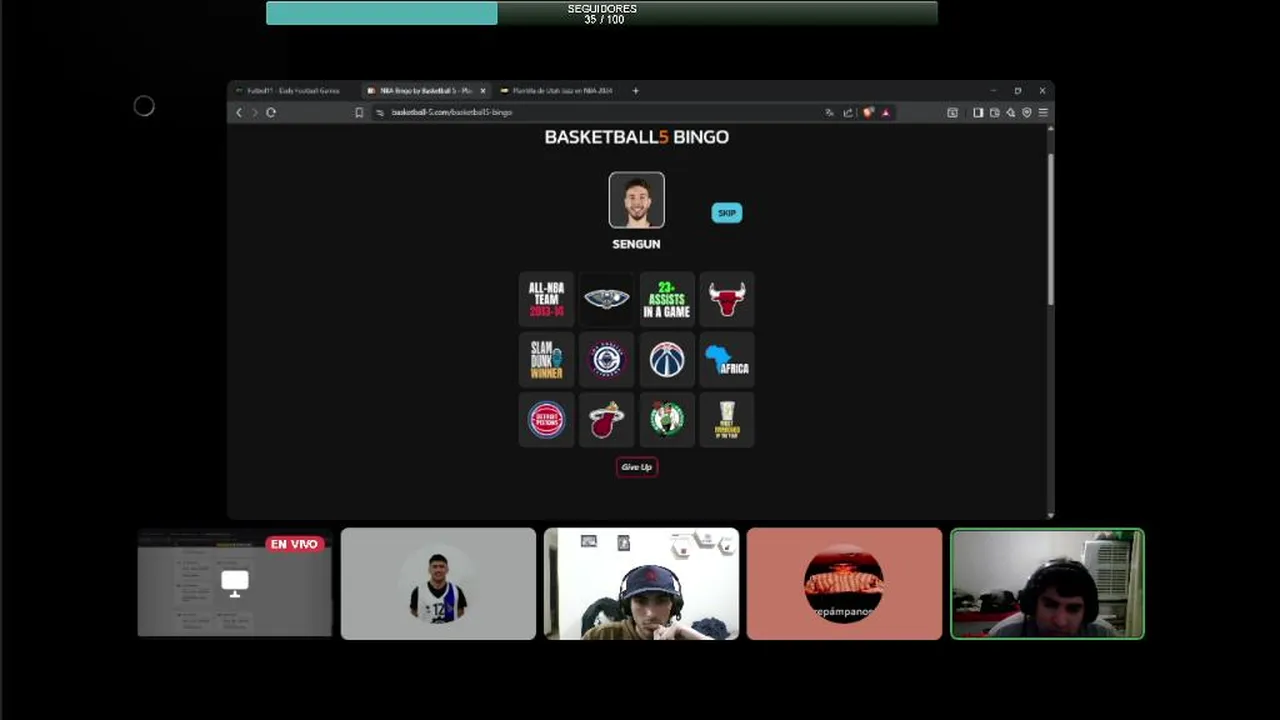This screenshot has height=720, width=1280.
Task: Select the Chicago Bulls logo cell
Action: click(727, 299)
